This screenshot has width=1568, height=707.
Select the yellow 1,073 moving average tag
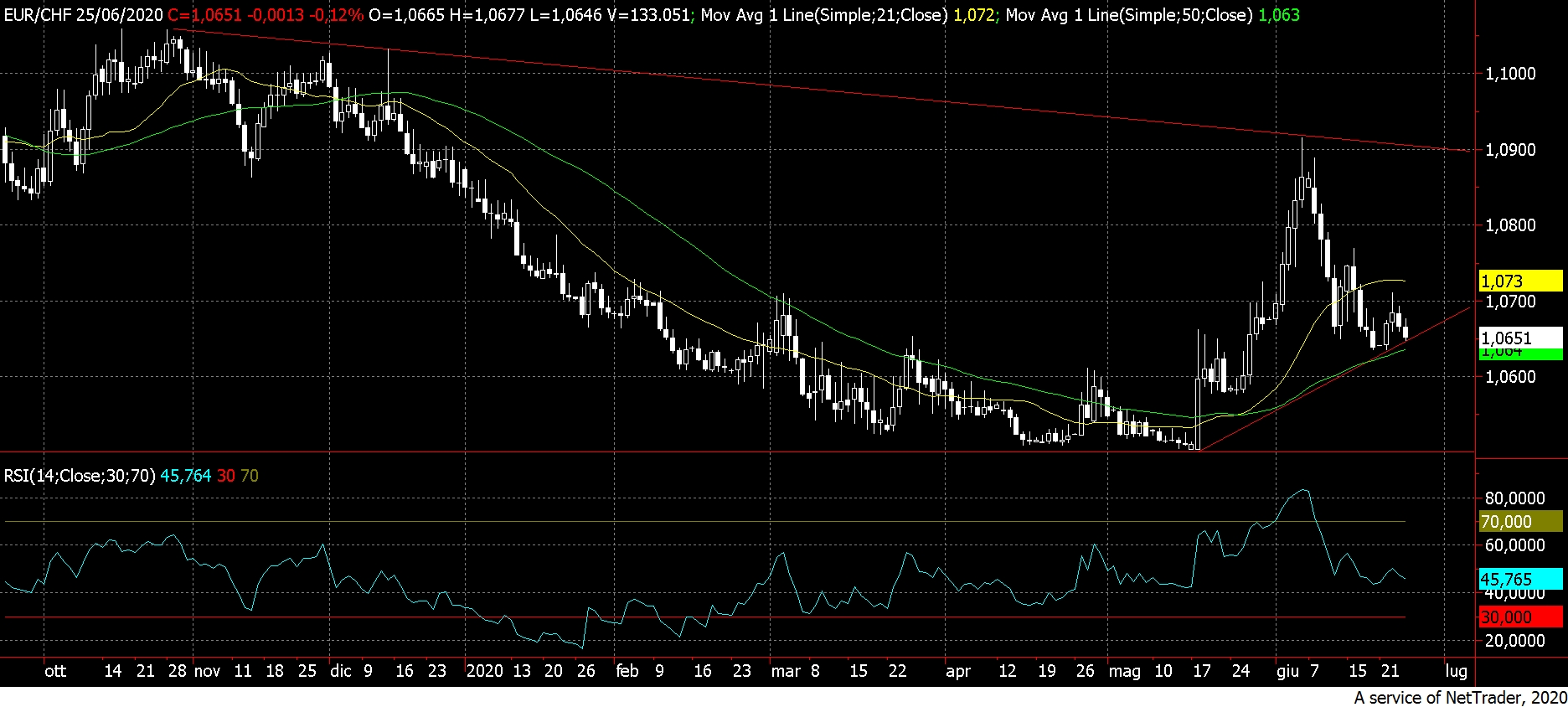click(x=1521, y=281)
